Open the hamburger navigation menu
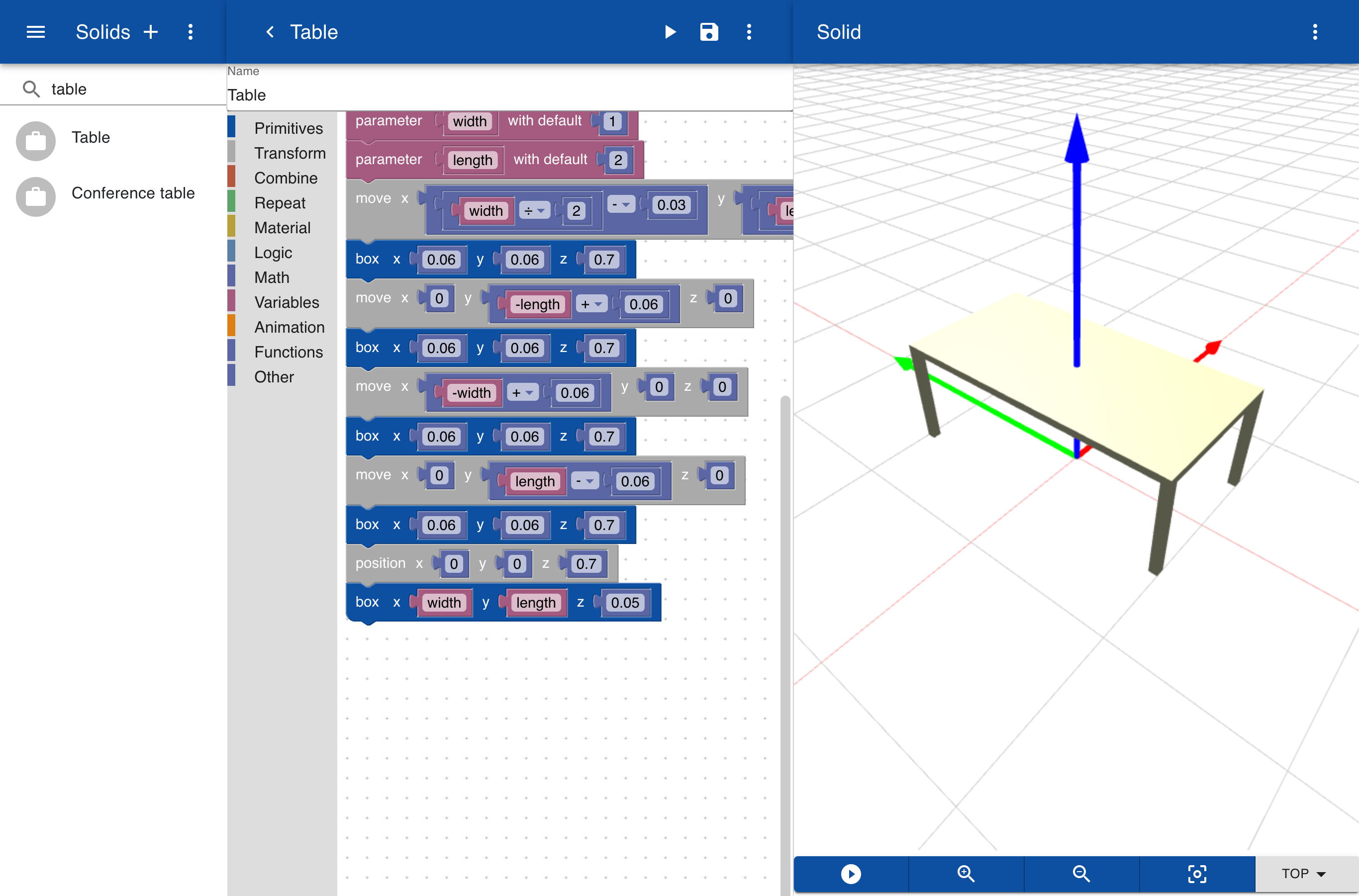 click(x=35, y=32)
